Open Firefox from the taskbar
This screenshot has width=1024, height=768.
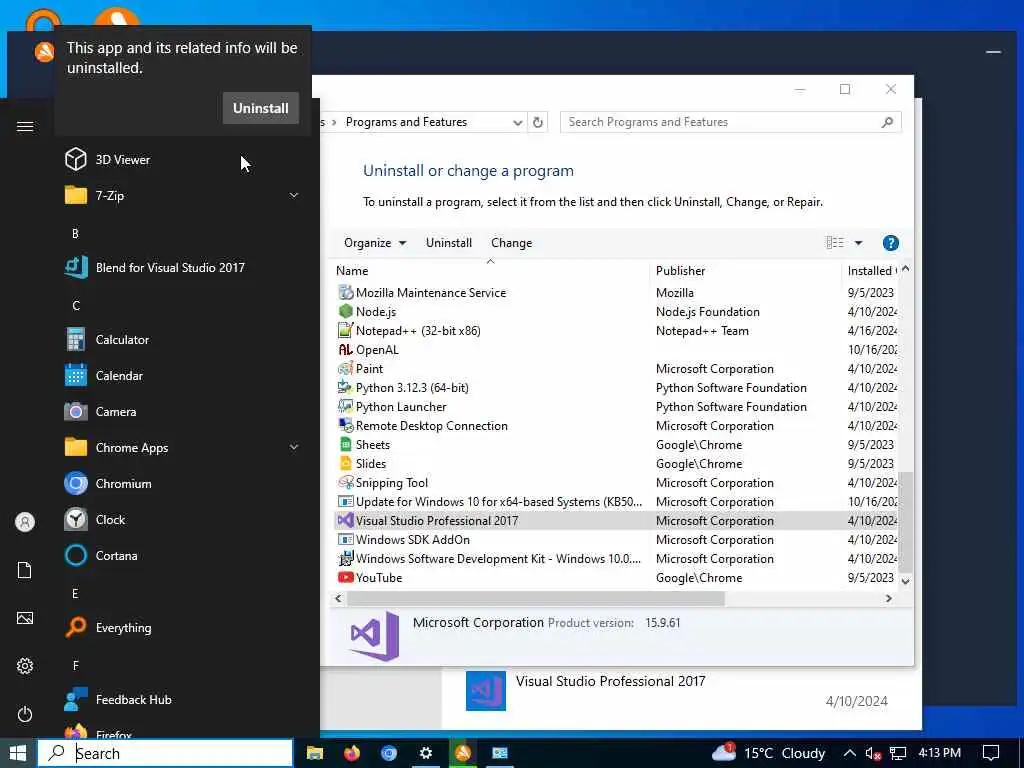(352, 753)
